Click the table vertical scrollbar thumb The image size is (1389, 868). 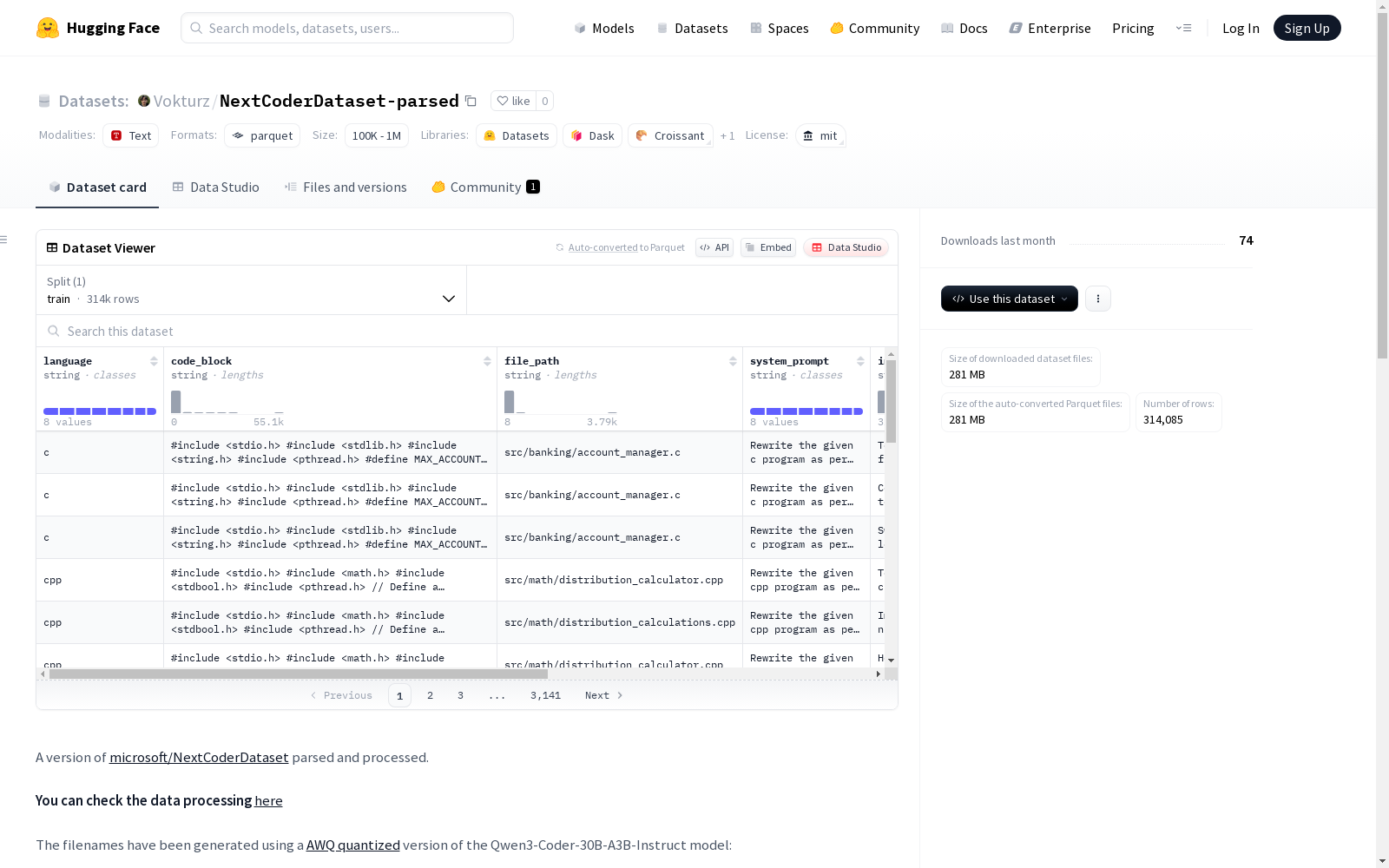[891, 401]
